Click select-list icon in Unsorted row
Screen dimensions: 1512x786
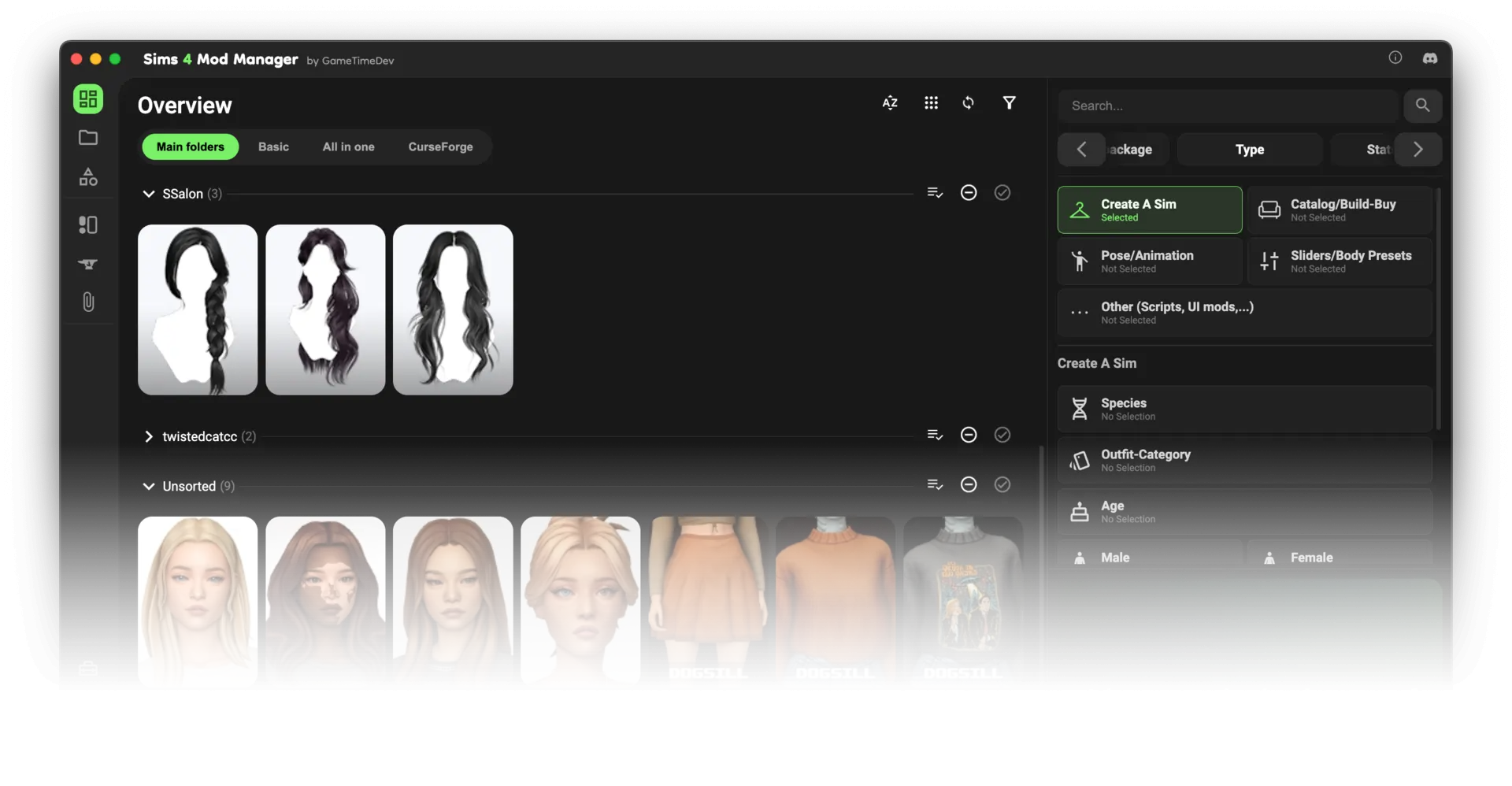coord(935,485)
